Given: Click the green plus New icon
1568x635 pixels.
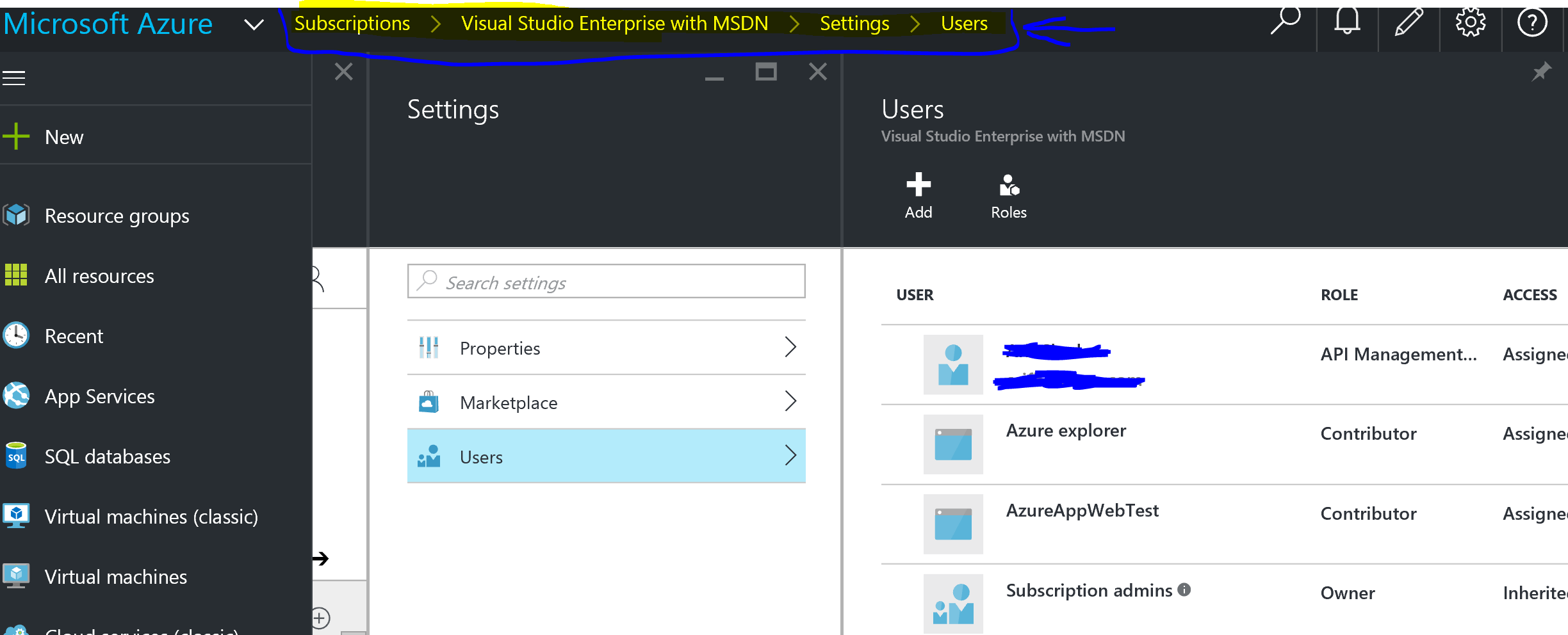Looking at the screenshot, I should (16, 136).
